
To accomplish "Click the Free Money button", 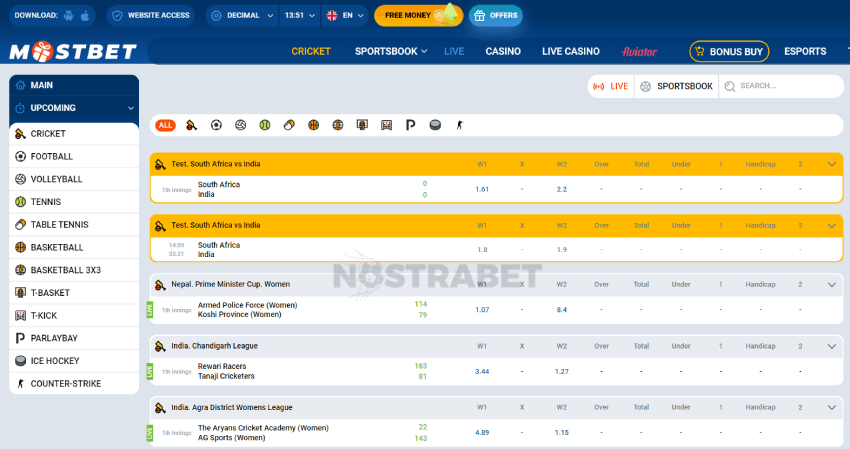I will point(418,15).
